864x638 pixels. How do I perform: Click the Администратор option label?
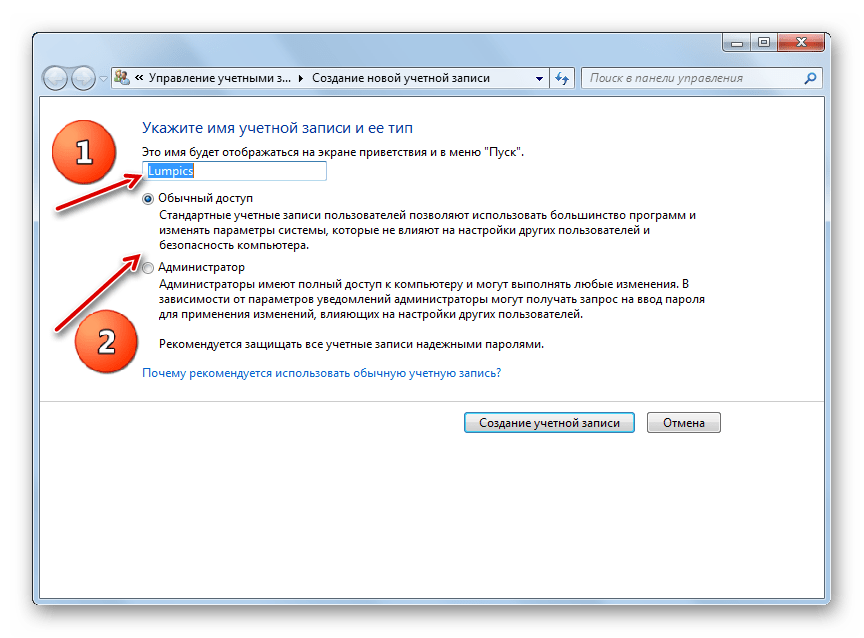point(202,267)
